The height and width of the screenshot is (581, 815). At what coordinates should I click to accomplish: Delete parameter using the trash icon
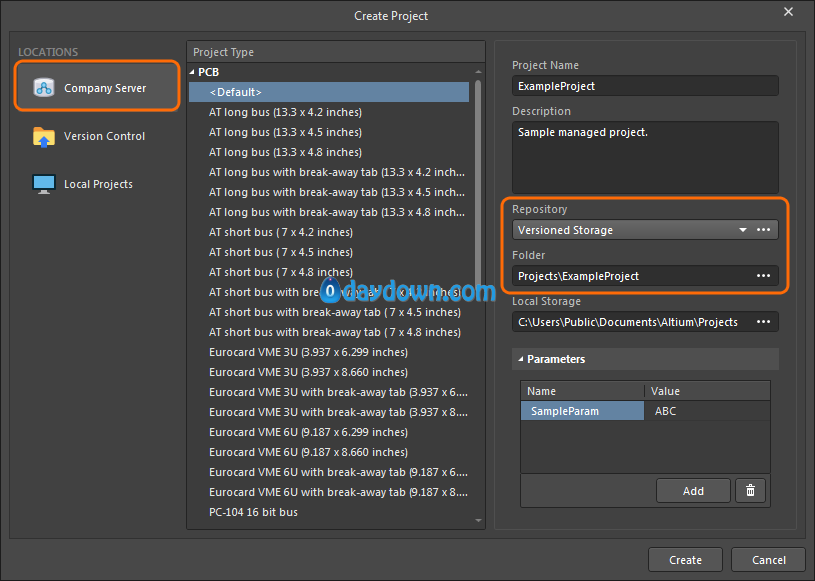coord(750,490)
